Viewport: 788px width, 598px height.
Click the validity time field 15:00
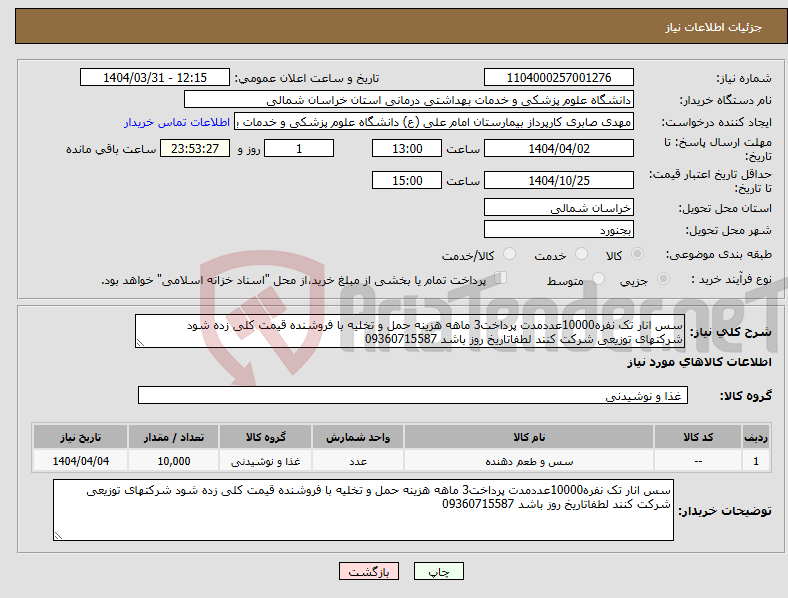point(407,180)
